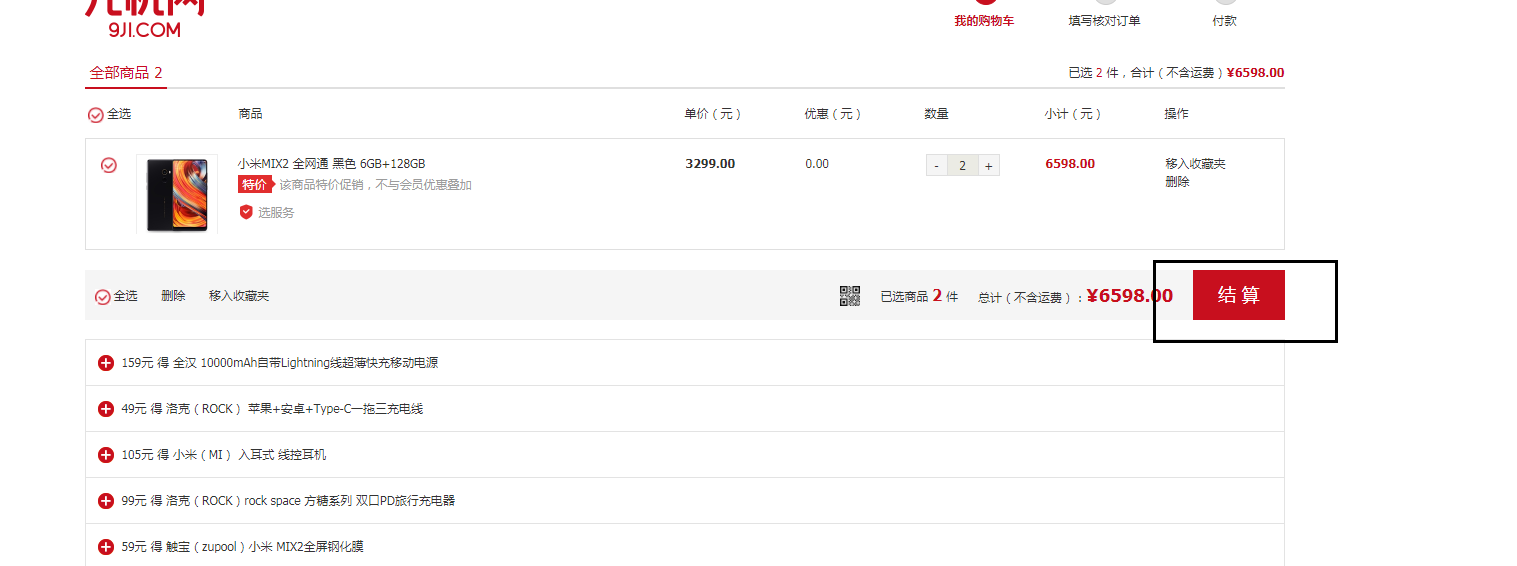1517x566 pixels.
Task: Increase quantity with the plus button
Action: point(988,166)
